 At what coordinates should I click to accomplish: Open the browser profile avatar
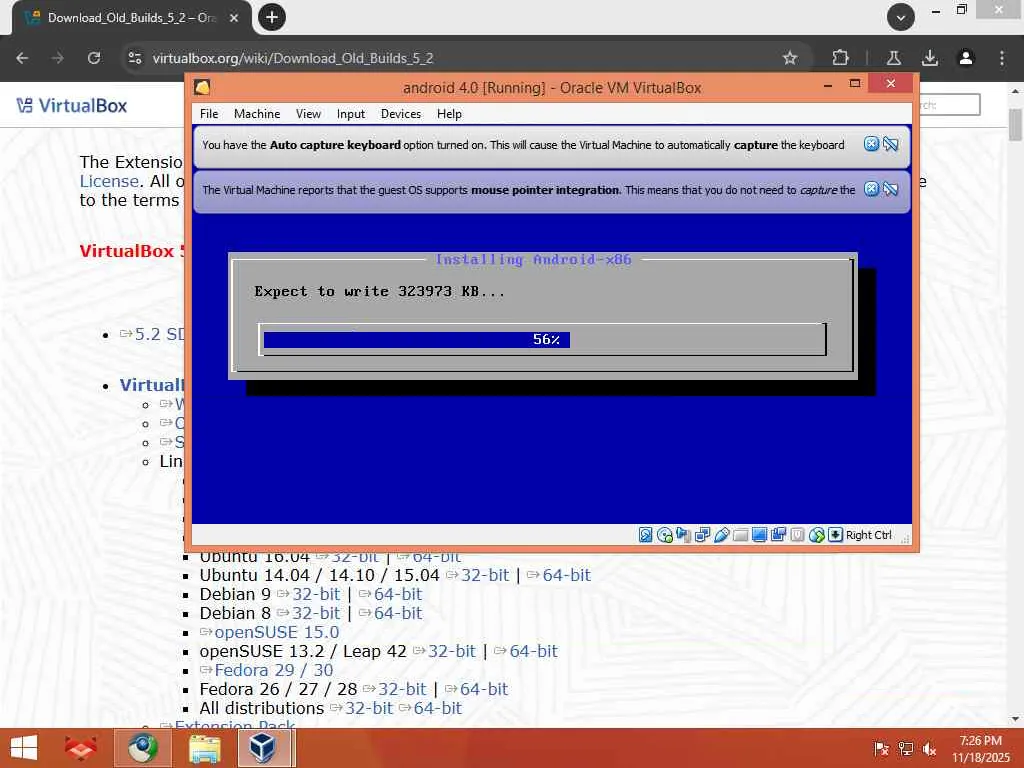coord(966,58)
